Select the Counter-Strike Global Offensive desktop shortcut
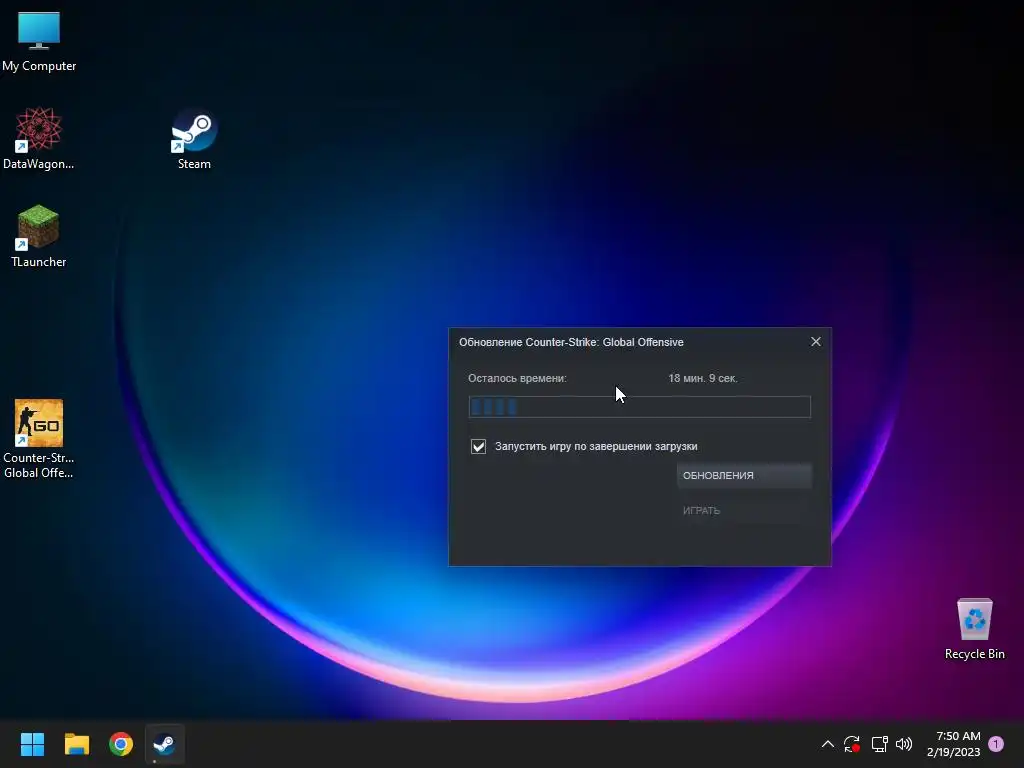This screenshot has height=768, width=1024. (39, 439)
